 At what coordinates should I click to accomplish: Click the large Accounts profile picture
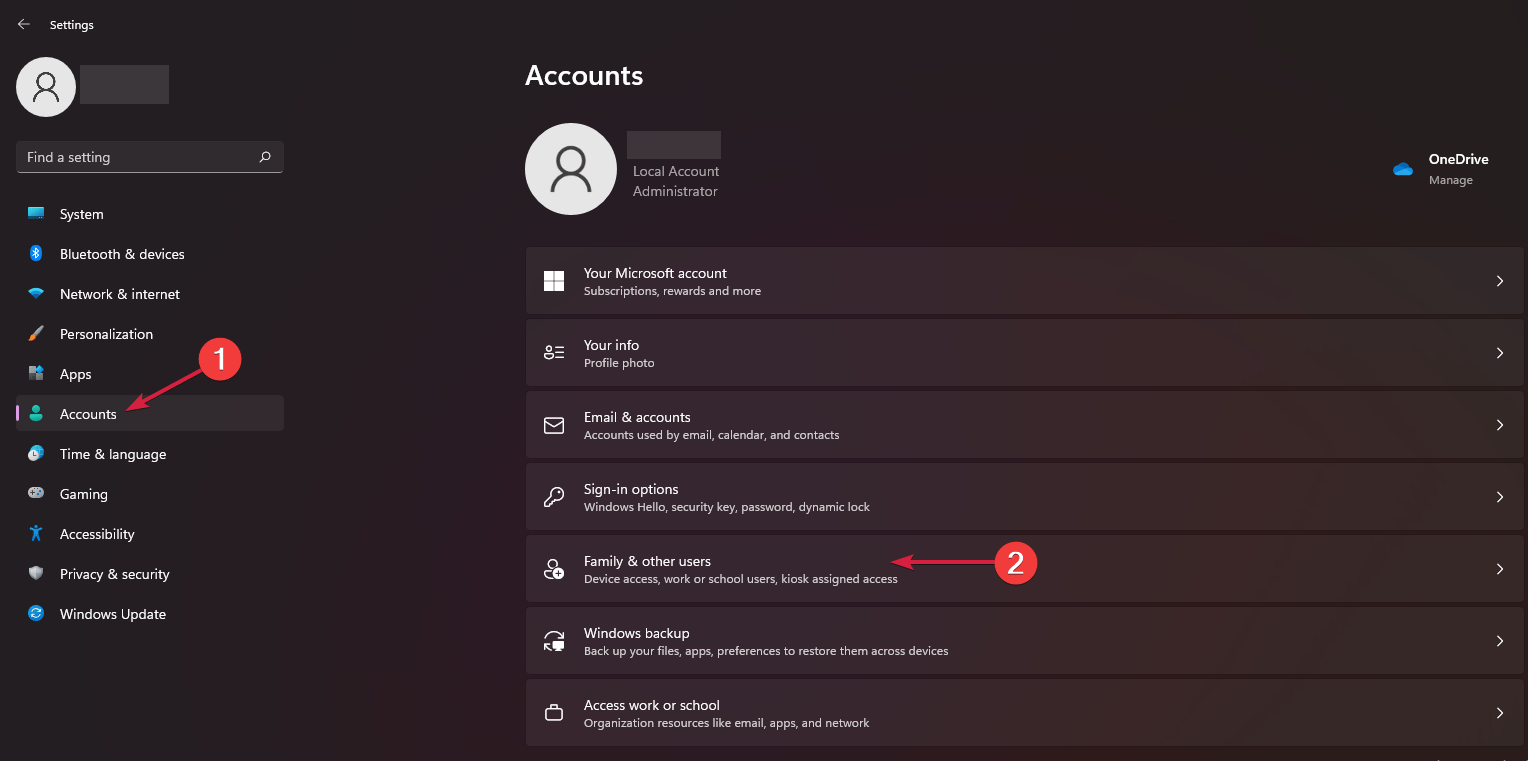[571, 169]
